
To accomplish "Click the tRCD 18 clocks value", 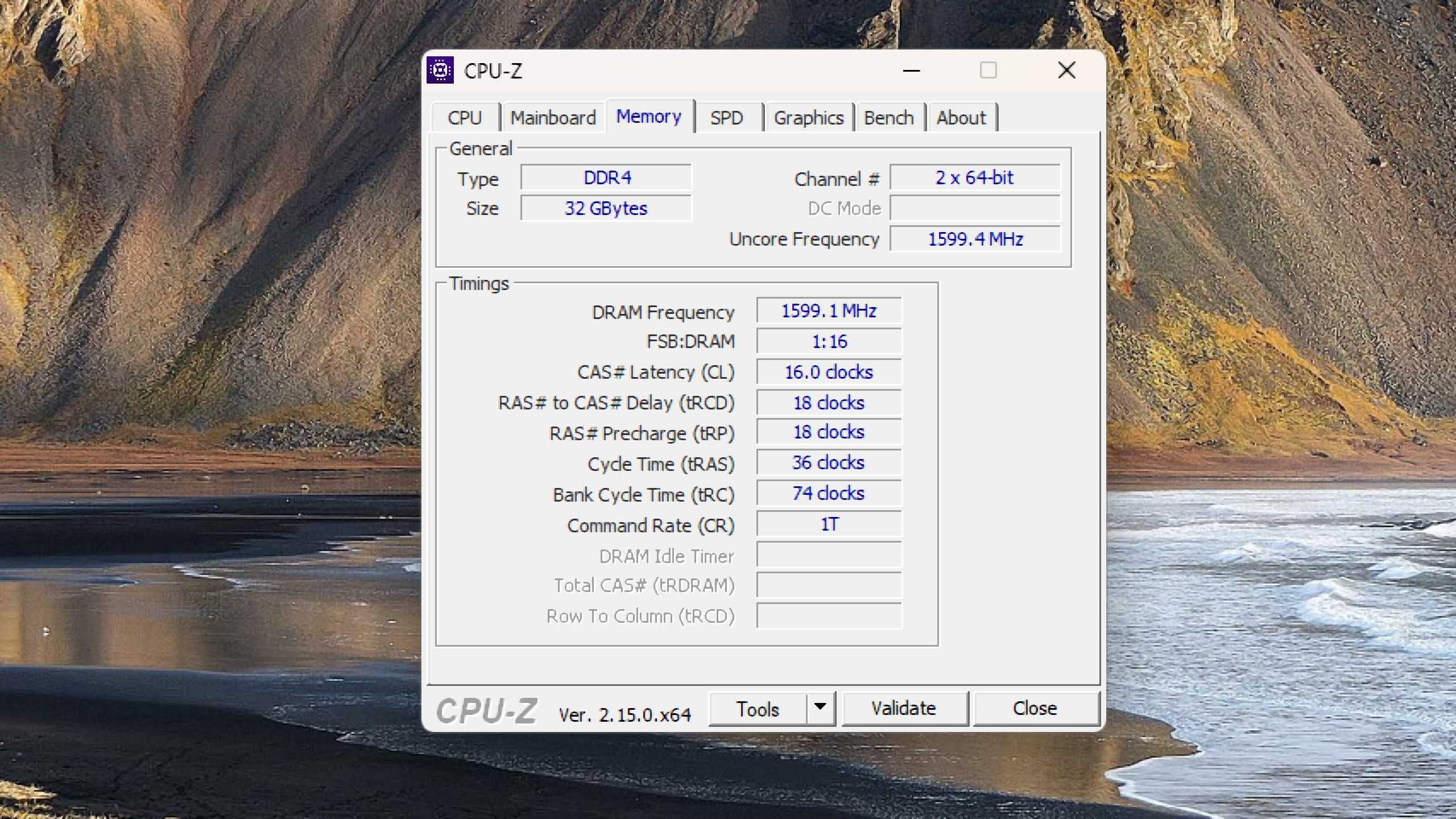I will [x=829, y=403].
